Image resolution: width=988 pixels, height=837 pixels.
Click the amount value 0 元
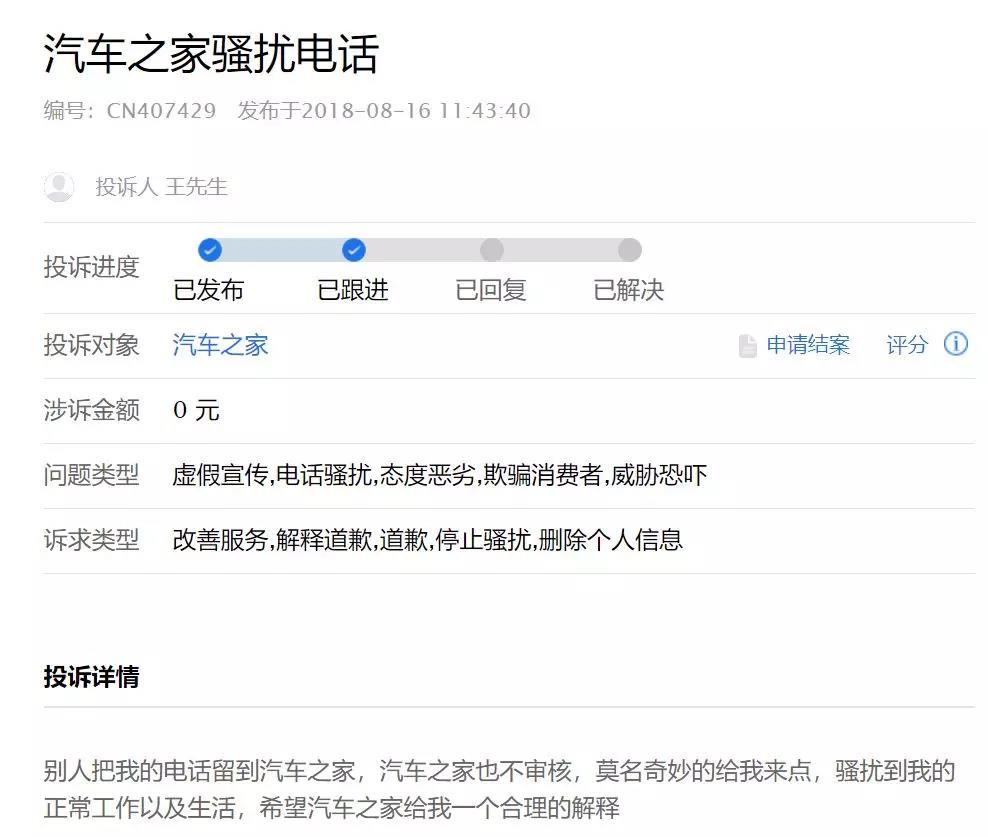click(196, 410)
